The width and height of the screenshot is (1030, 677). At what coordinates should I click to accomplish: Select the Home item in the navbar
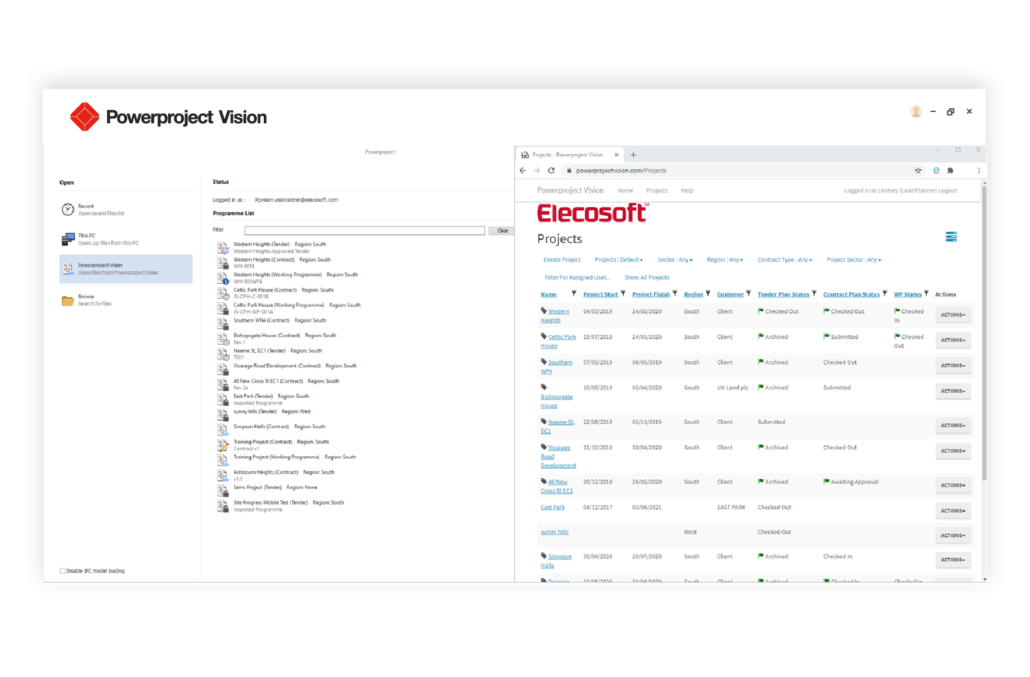(x=625, y=190)
